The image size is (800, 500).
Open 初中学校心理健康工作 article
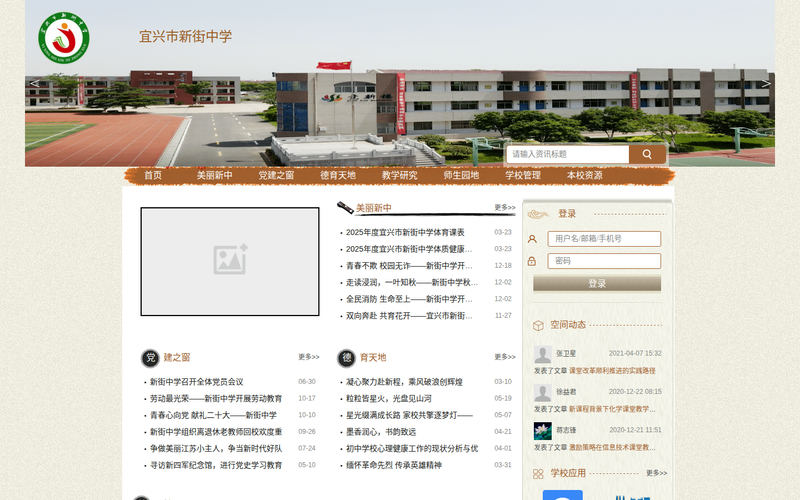point(412,449)
